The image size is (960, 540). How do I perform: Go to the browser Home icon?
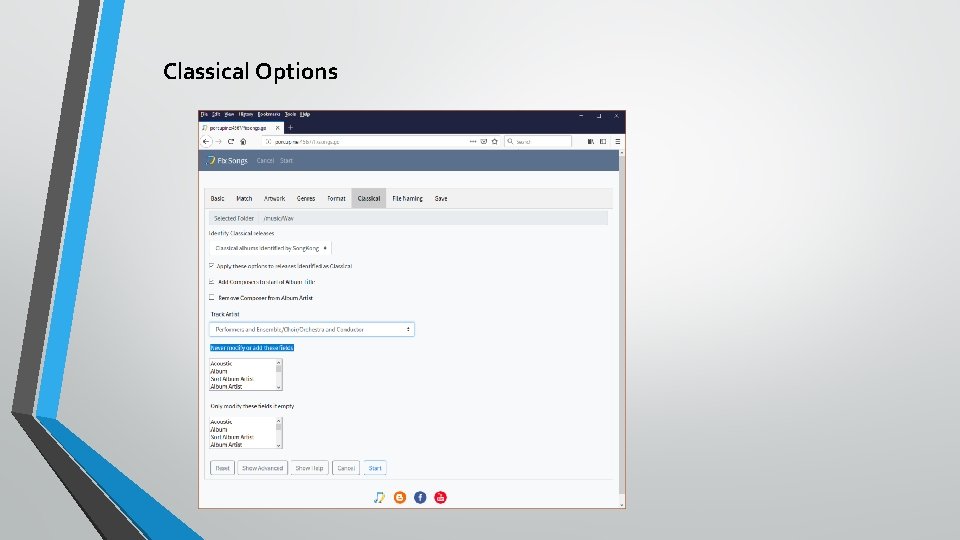[243, 141]
